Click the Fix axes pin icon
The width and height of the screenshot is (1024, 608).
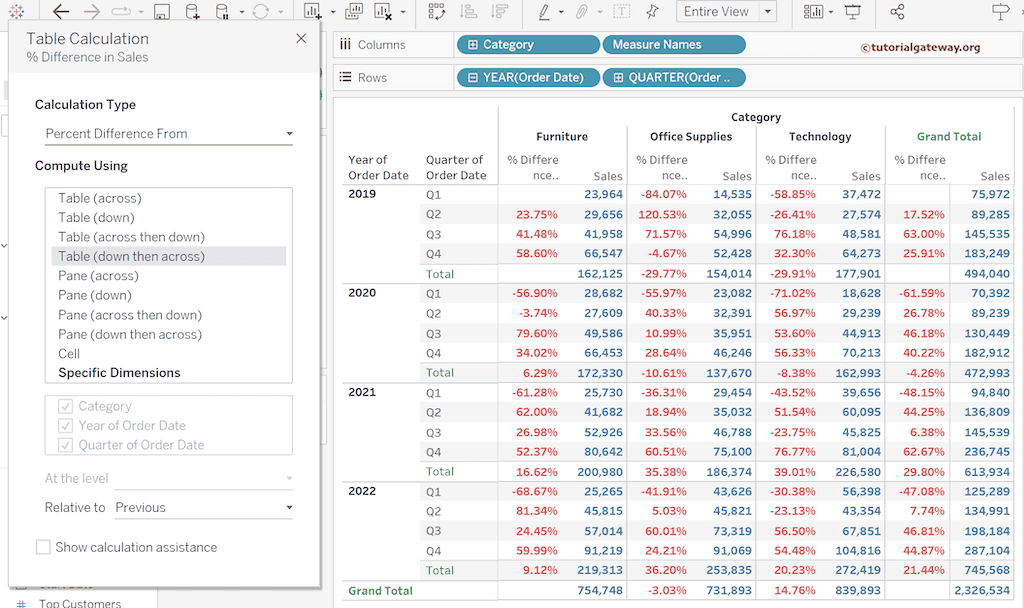[652, 12]
